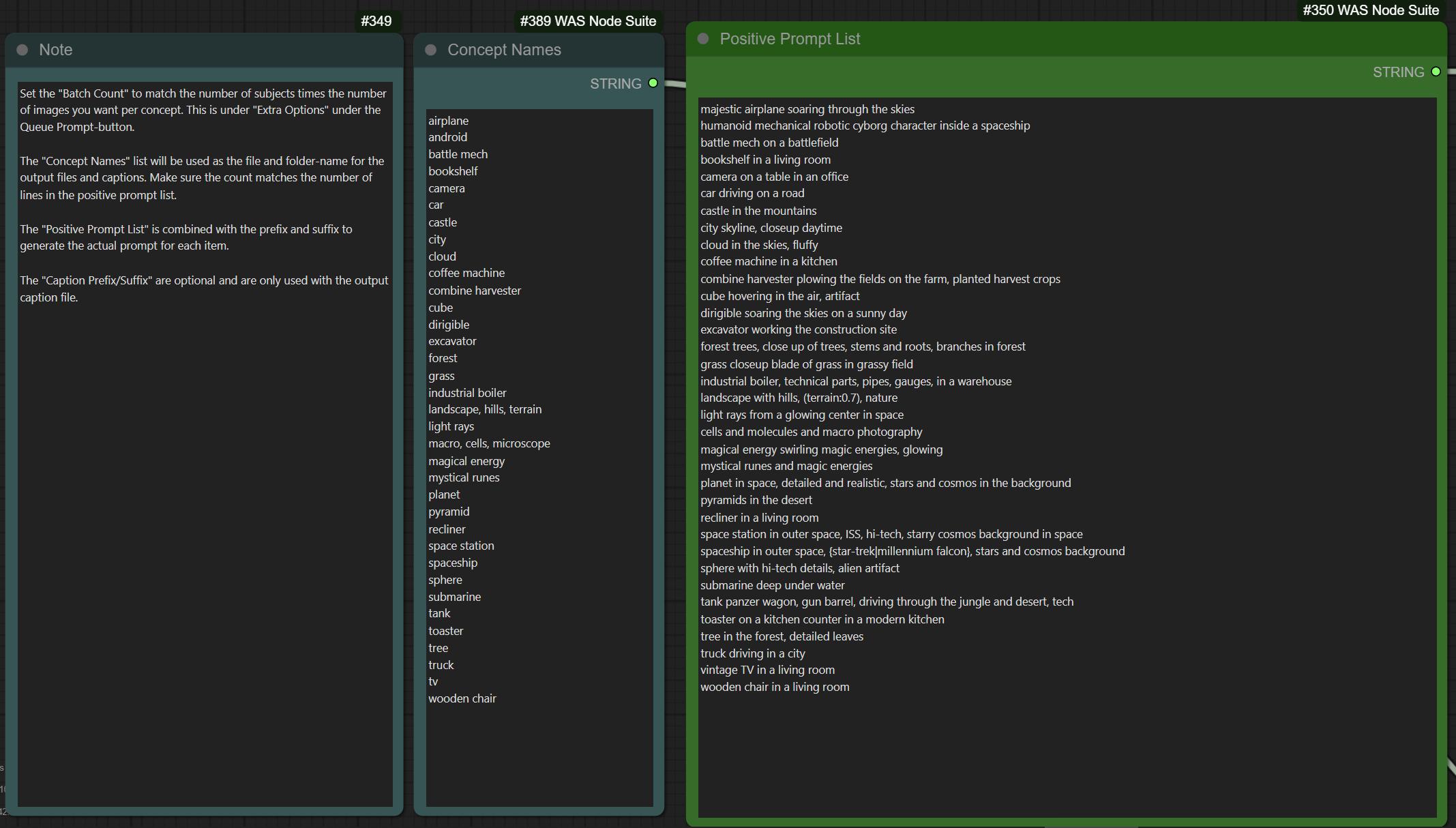Click the #389 WAS Node Suite badge
Viewport: 1456px width, 828px height.
pos(588,21)
